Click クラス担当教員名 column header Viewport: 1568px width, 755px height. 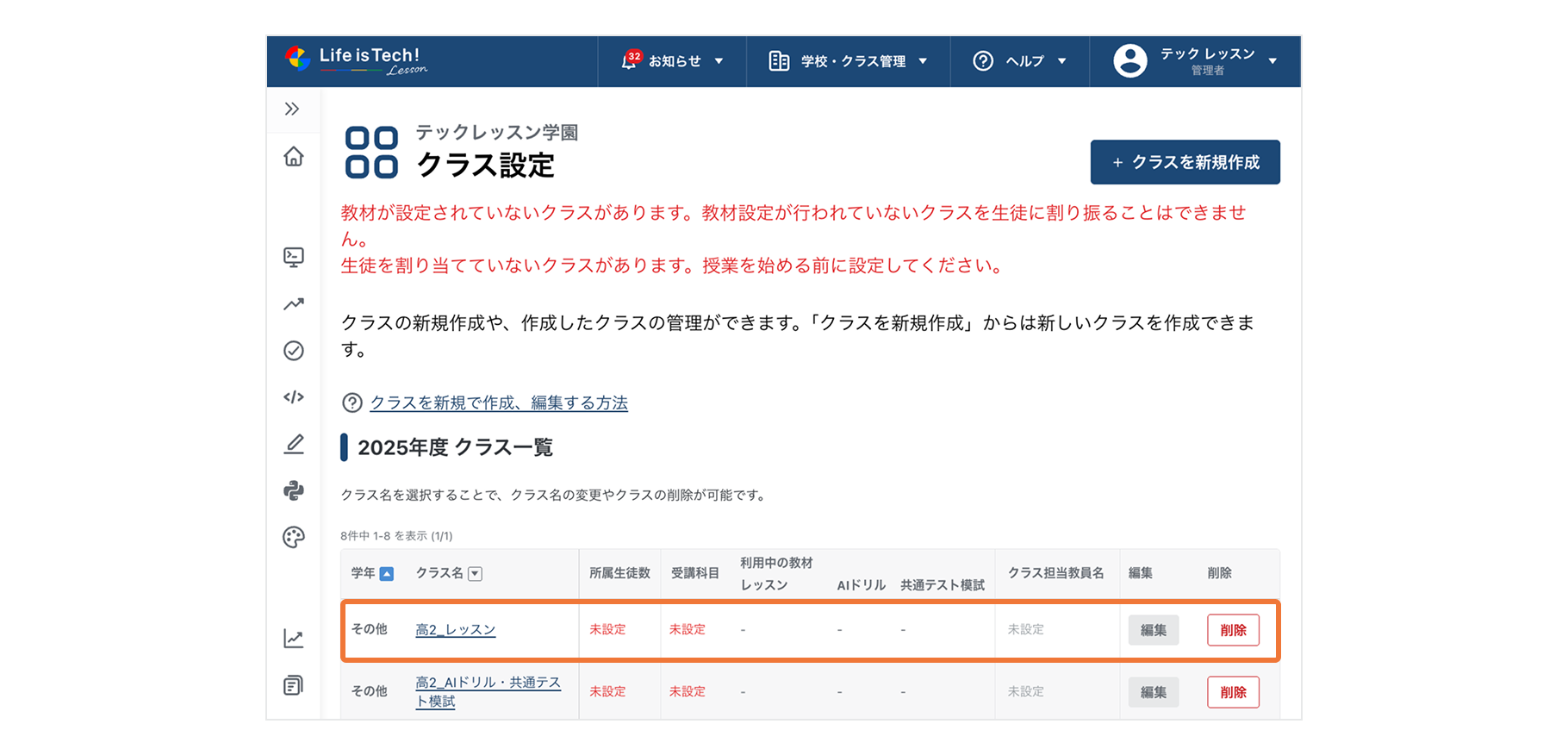click(x=1055, y=573)
